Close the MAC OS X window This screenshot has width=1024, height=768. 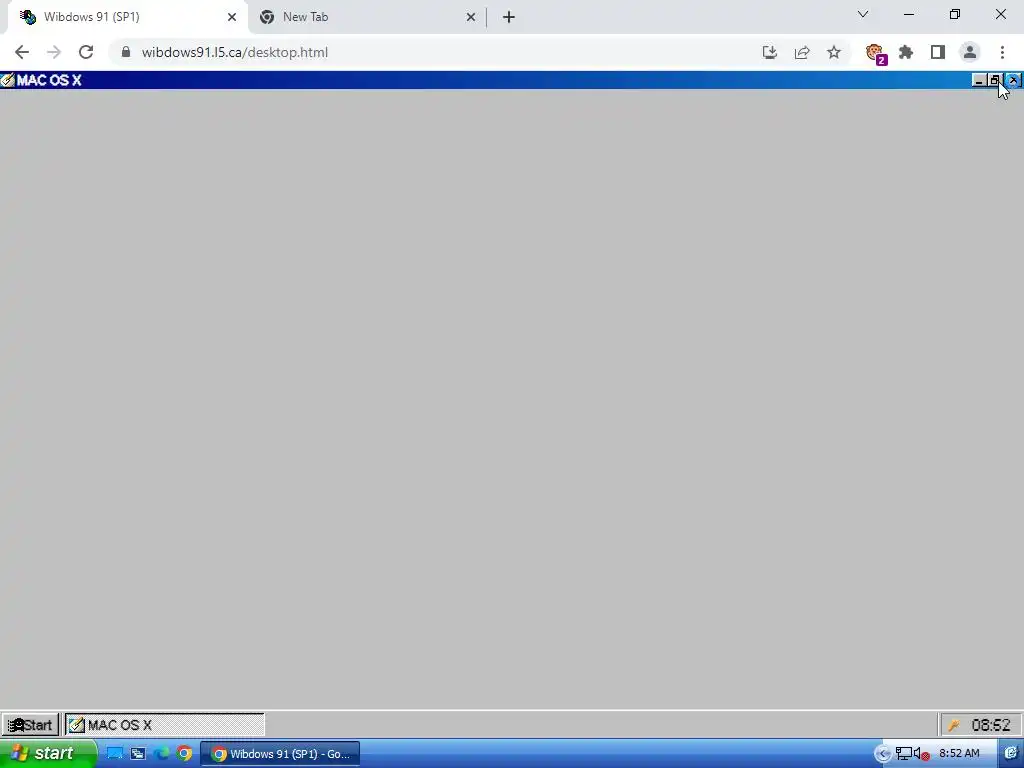[x=1013, y=80]
